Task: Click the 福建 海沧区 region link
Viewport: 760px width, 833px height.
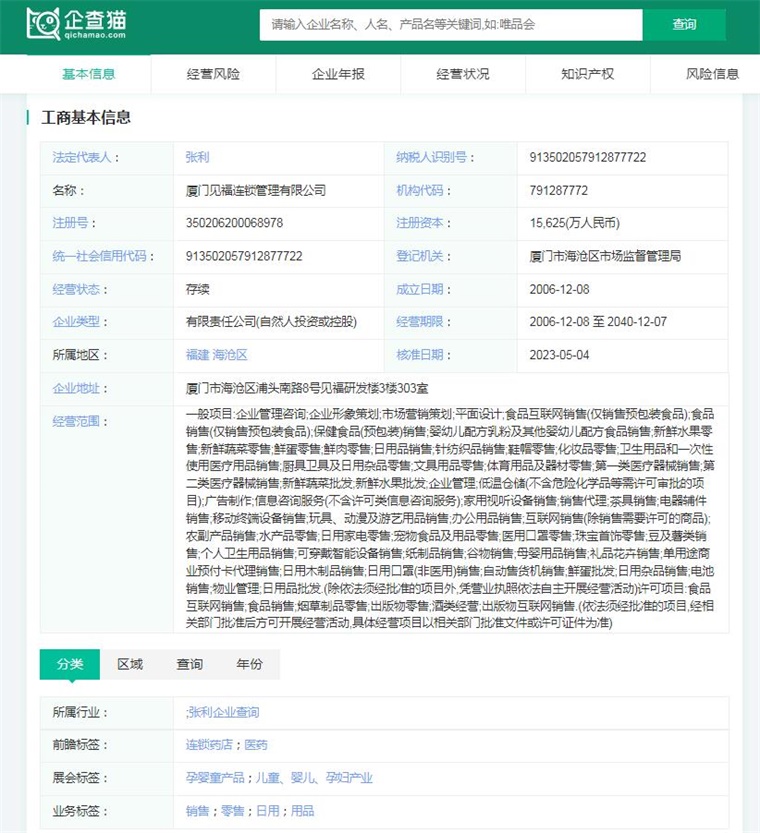Action: (x=216, y=355)
